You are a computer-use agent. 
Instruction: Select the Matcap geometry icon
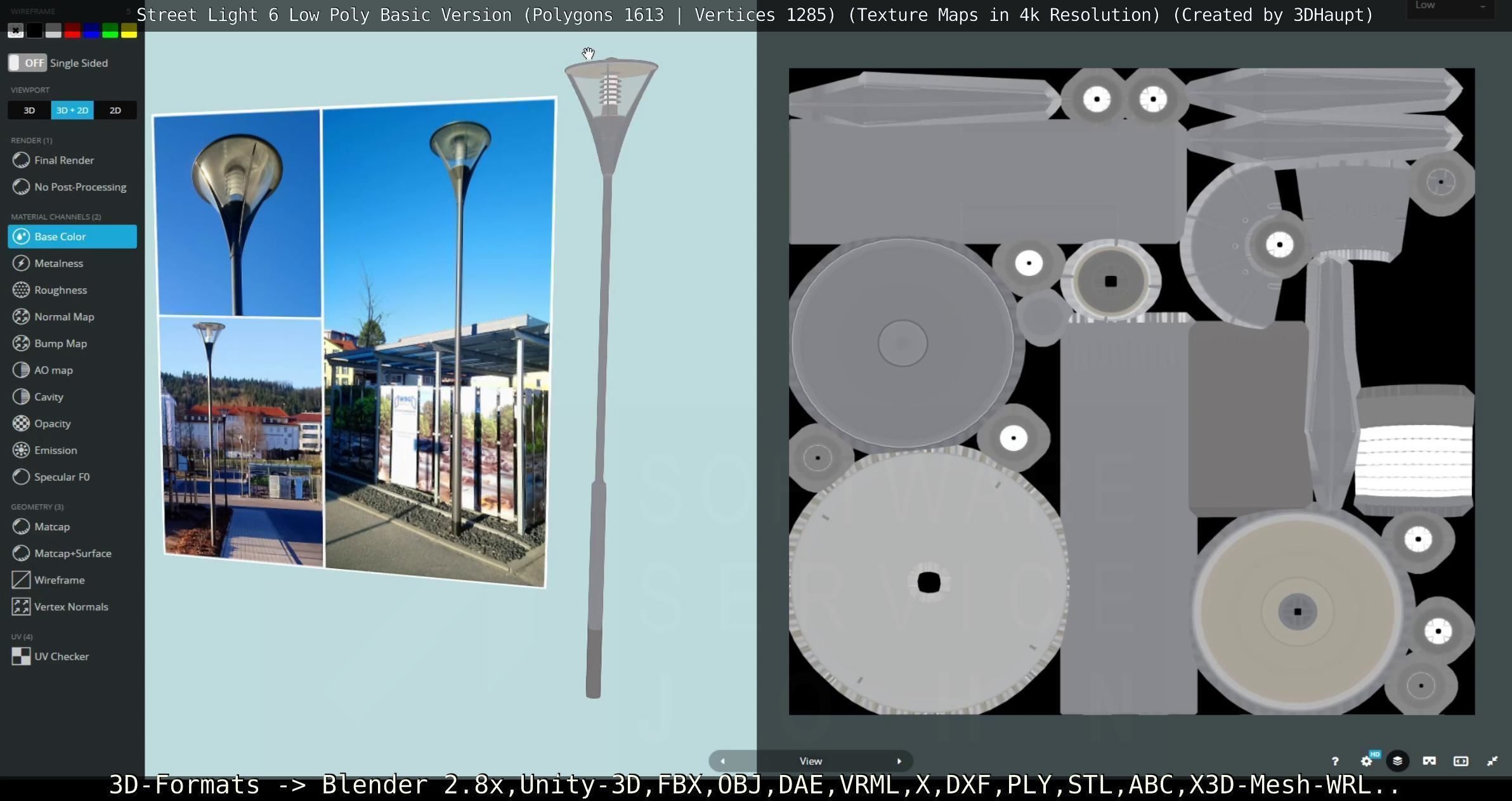[x=21, y=526]
